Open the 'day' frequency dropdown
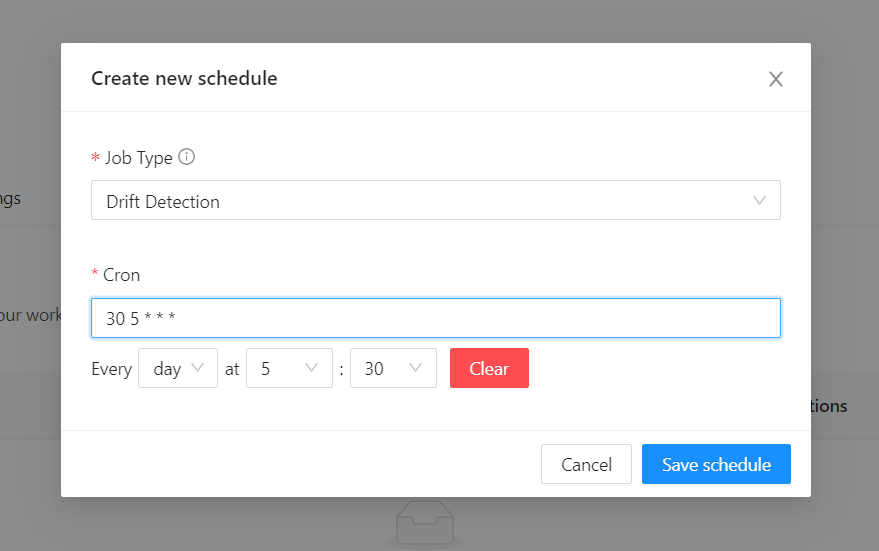Image resolution: width=879 pixels, height=551 pixels. click(x=178, y=368)
